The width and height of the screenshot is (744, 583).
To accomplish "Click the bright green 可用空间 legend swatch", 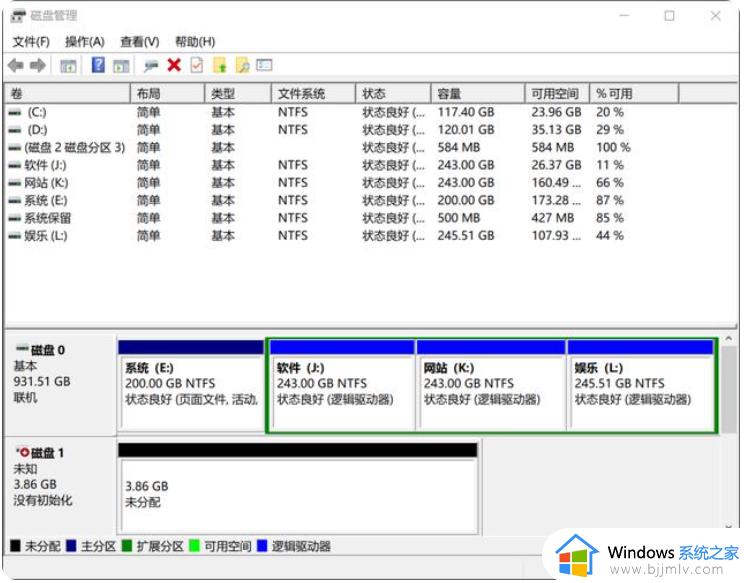I will coord(194,546).
